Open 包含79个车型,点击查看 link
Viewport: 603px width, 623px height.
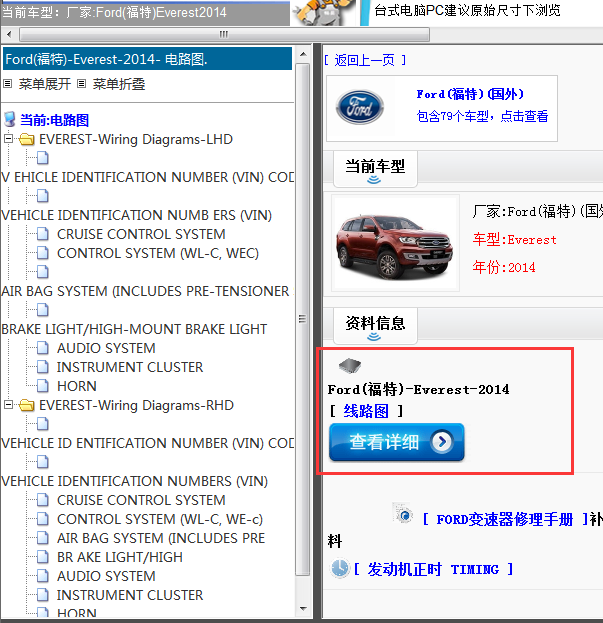click(x=482, y=116)
